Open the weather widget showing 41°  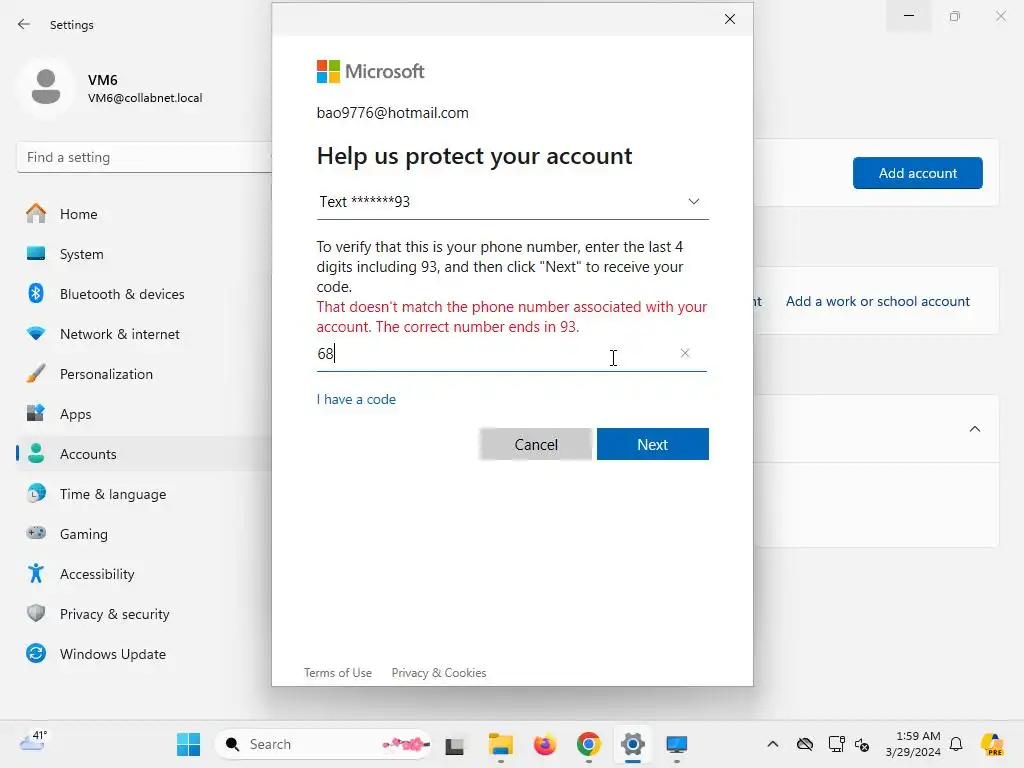pos(33,741)
